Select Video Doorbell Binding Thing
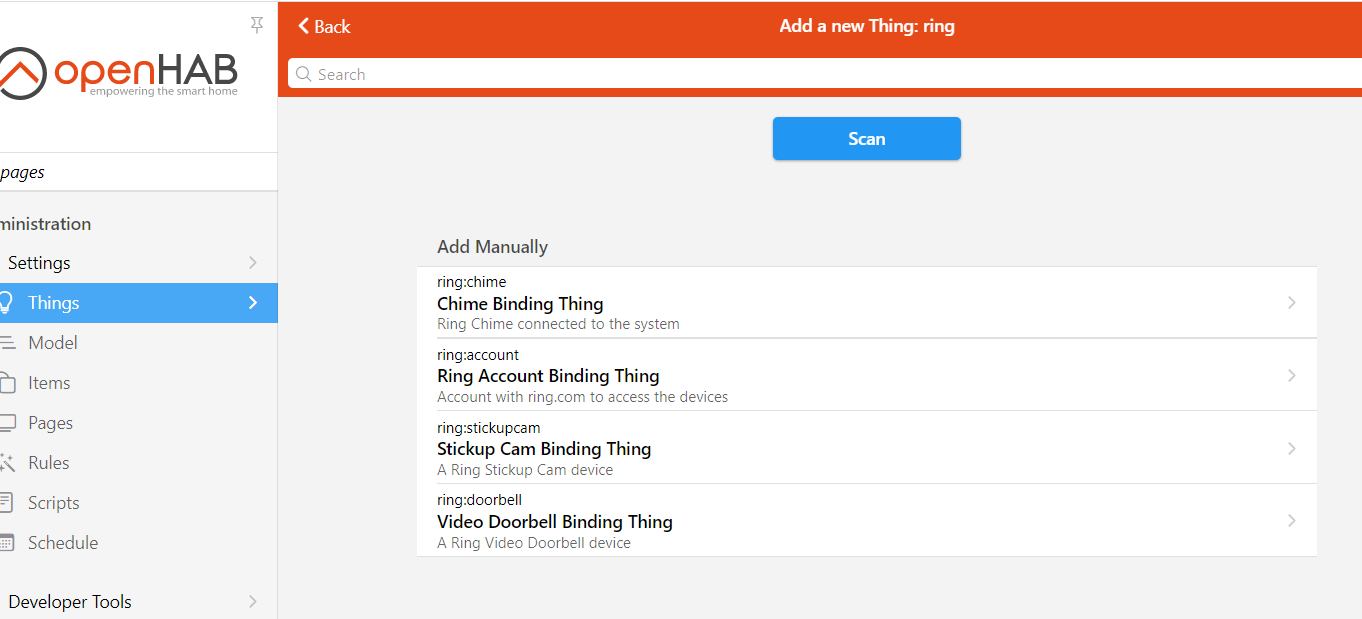The image size is (1362, 619). point(555,521)
